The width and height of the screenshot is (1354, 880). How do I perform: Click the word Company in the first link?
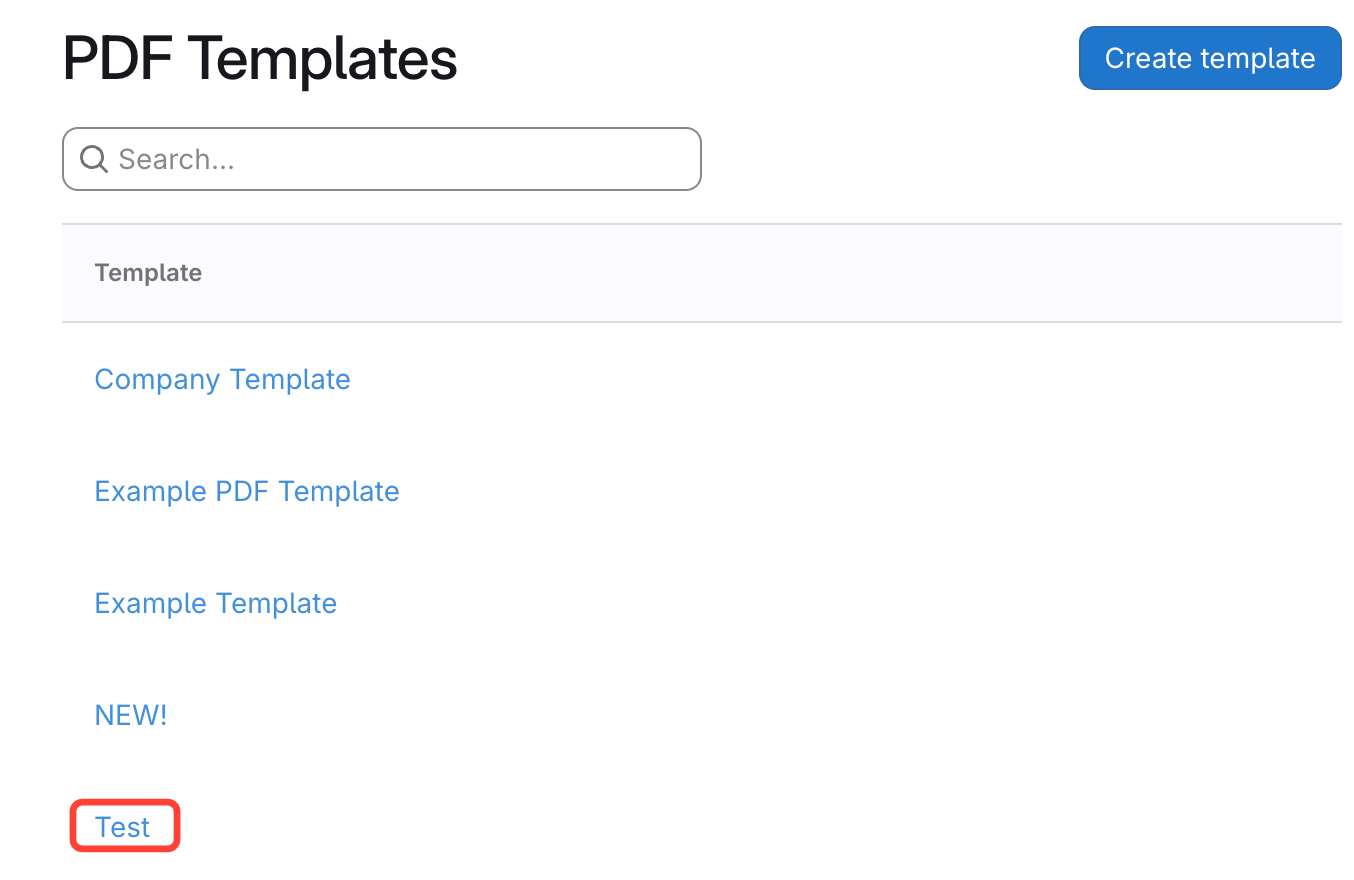157,380
